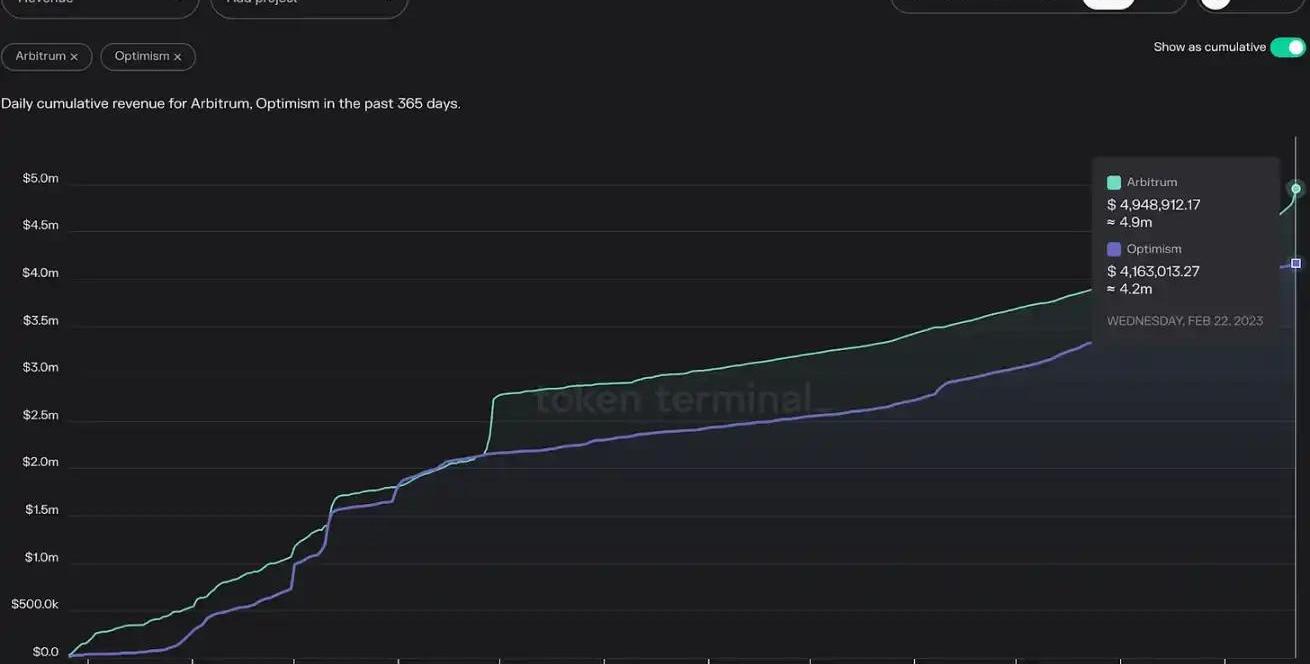Click the green Arbitrum swatch in the tooltip
Viewport: 1310px width, 664px height.
(x=1114, y=182)
